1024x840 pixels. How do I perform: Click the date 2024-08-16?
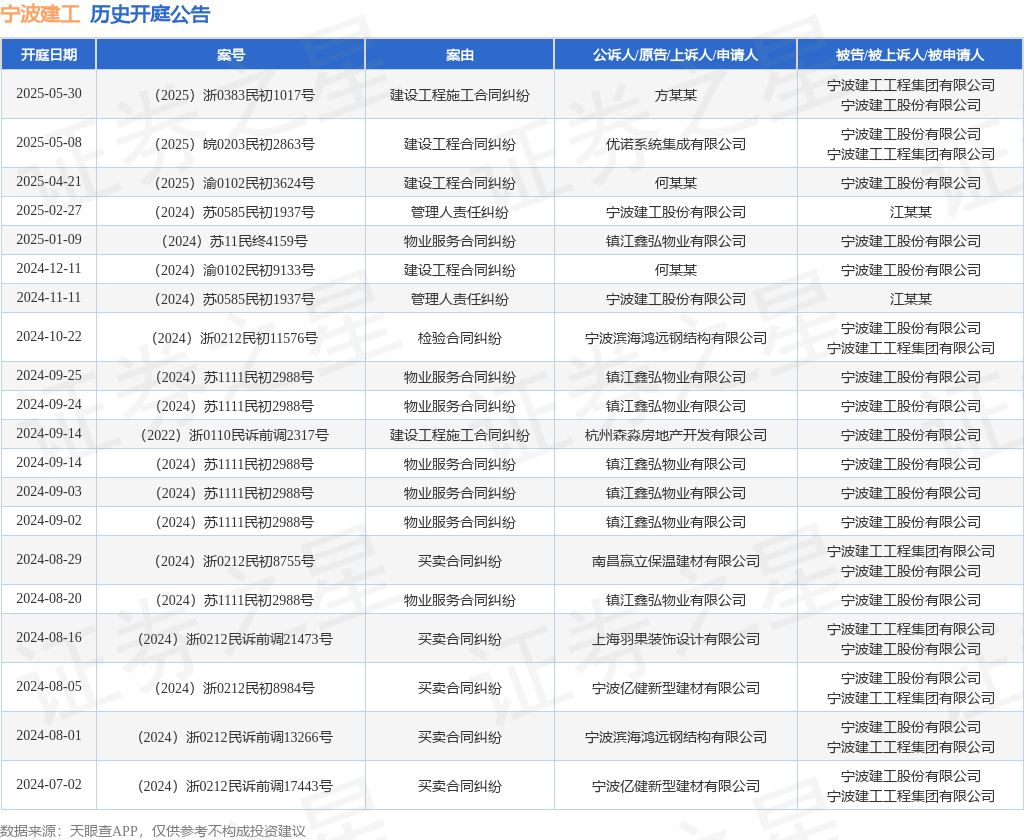[x=49, y=638]
